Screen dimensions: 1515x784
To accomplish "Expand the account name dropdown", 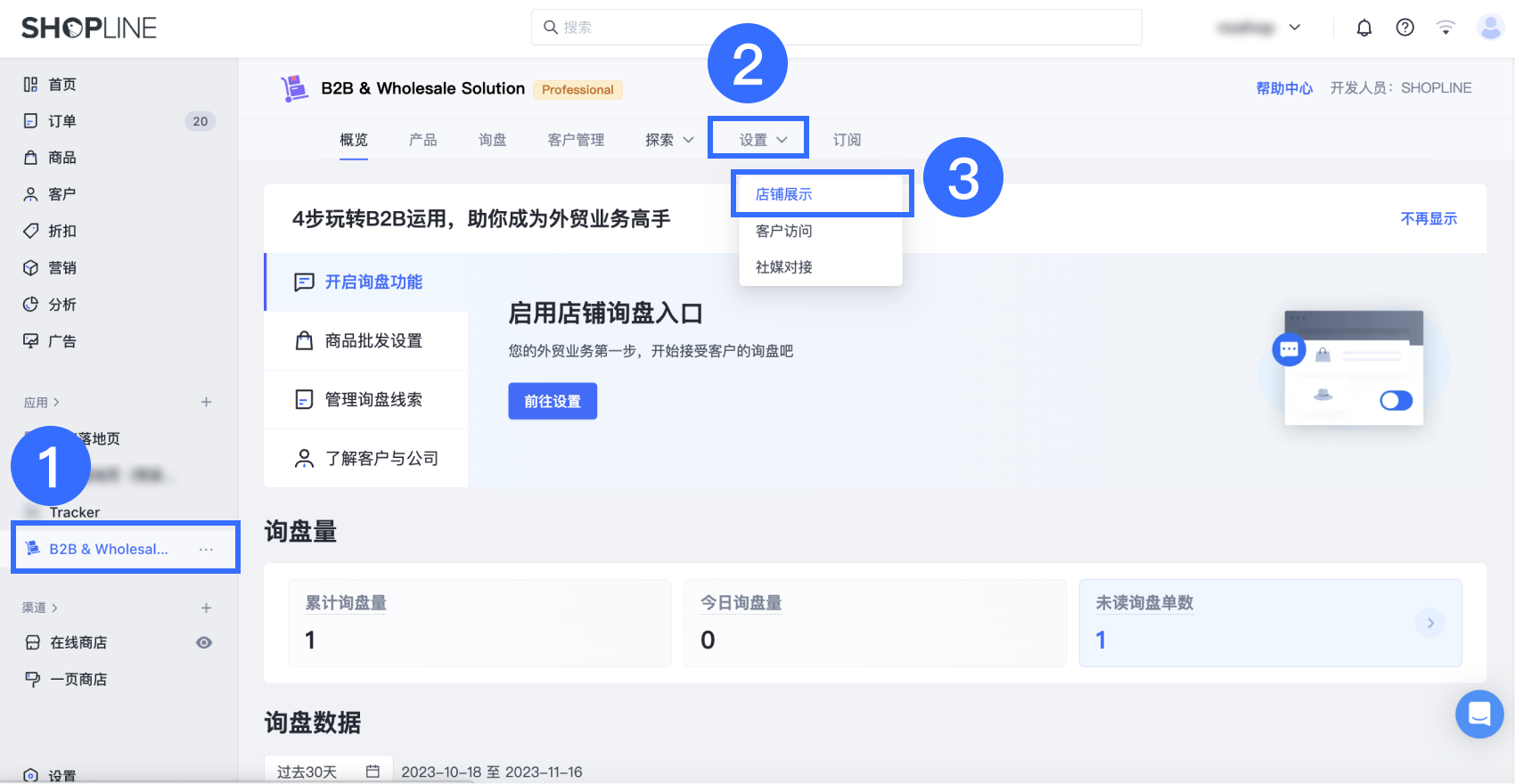I will [1295, 28].
